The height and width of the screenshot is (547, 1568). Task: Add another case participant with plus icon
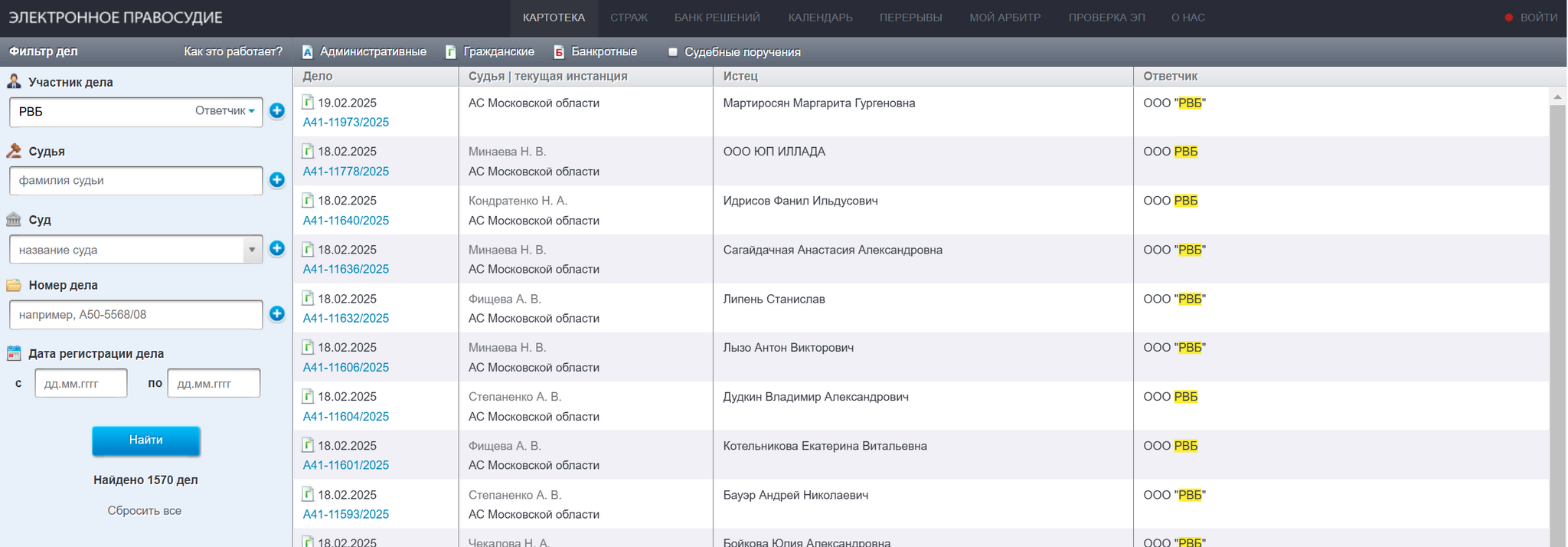coord(277,111)
